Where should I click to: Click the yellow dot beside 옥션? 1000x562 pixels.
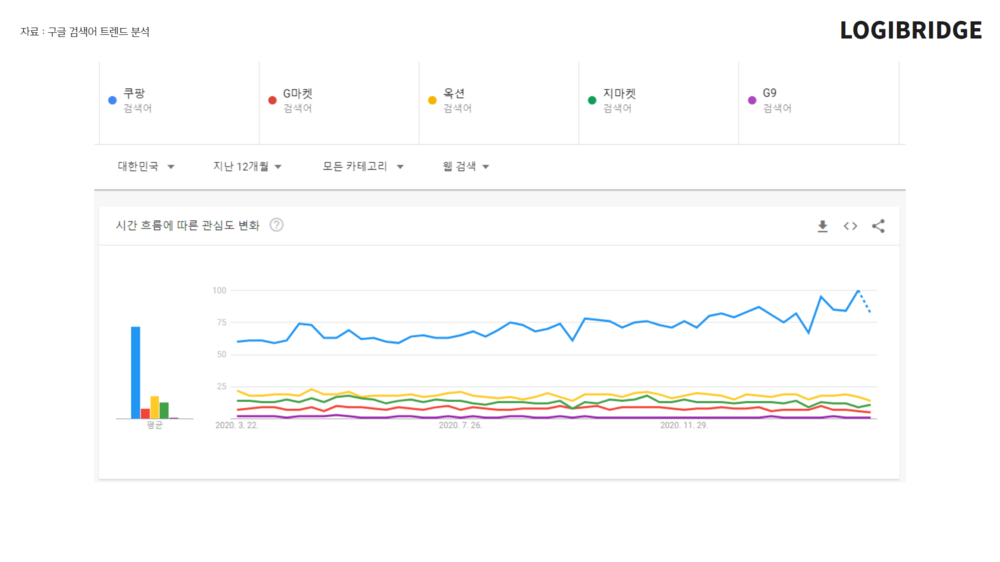pos(432,100)
